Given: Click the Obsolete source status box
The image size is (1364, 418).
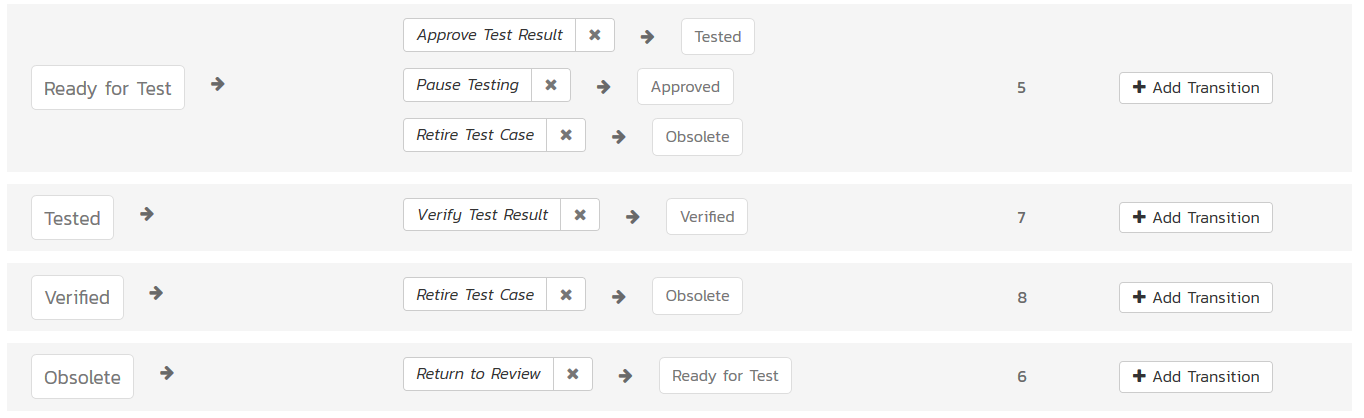Looking at the screenshot, I should pos(82,377).
